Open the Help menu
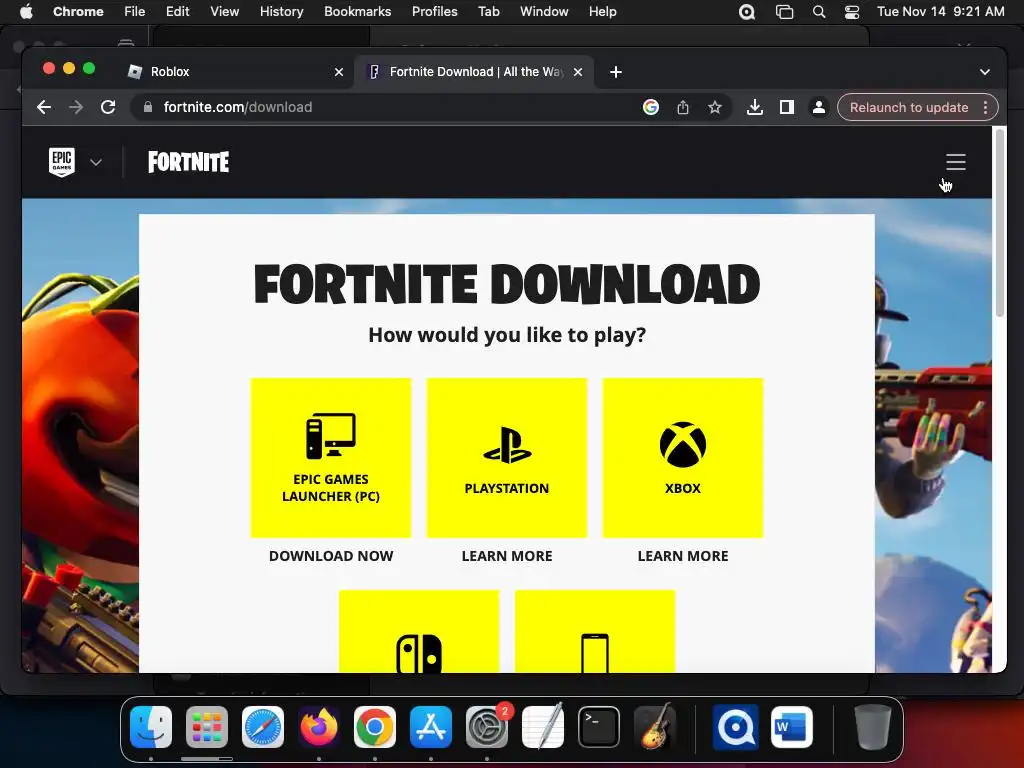Image resolution: width=1024 pixels, height=768 pixels. pyautogui.click(x=602, y=11)
